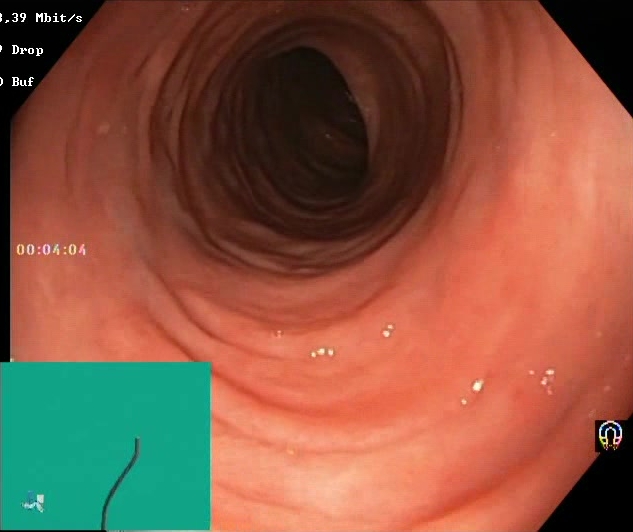Viewport: 633px width, 532px height.
Task: Click the magnet icon at right edge
Action: [610, 436]
